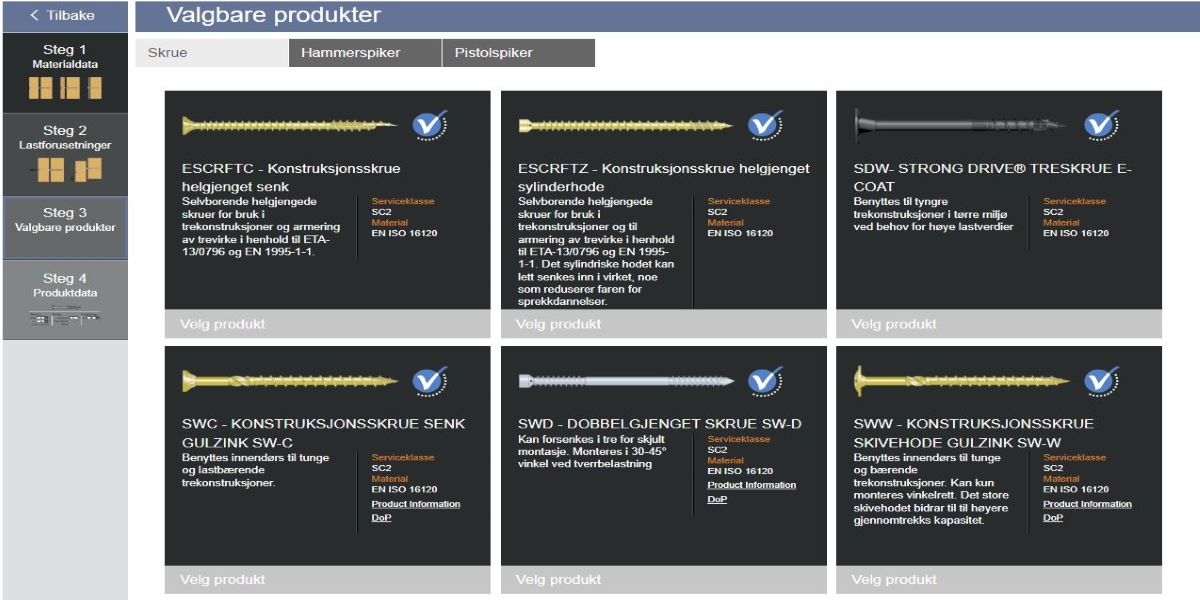Image resolution: width=1200 pixels, height=600 pixels.
Task: Select the black SDW screw image
Action: tap(961, 125)
